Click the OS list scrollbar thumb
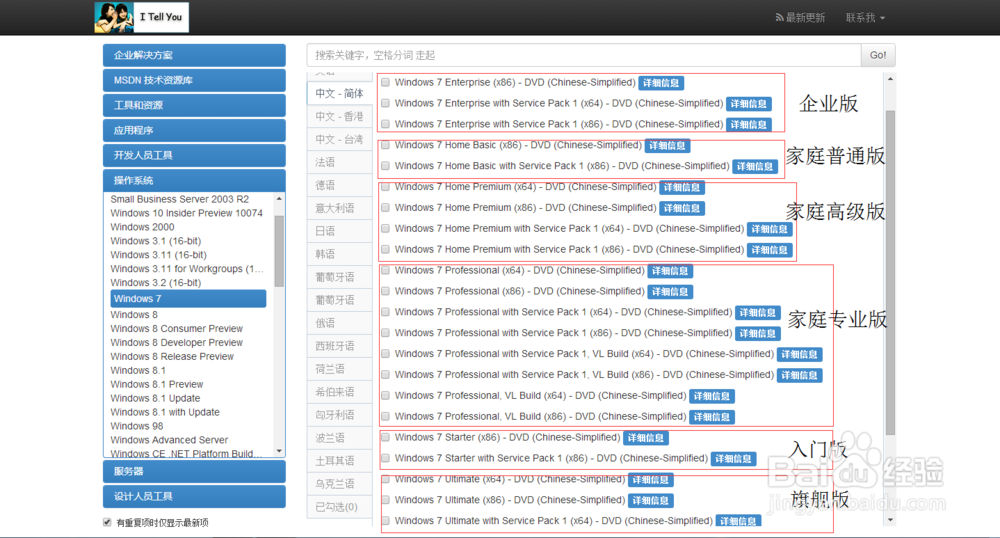The width and height of the screenshot is (1000, 538). [279, 251]
